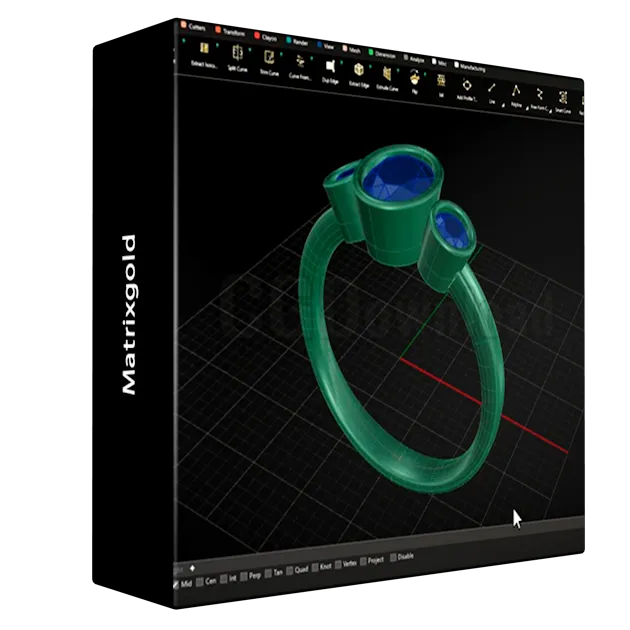The height and width of the screenshot is (630, 630).
Task: Open the Dimension tab
Action: click(x=382, y=55)
